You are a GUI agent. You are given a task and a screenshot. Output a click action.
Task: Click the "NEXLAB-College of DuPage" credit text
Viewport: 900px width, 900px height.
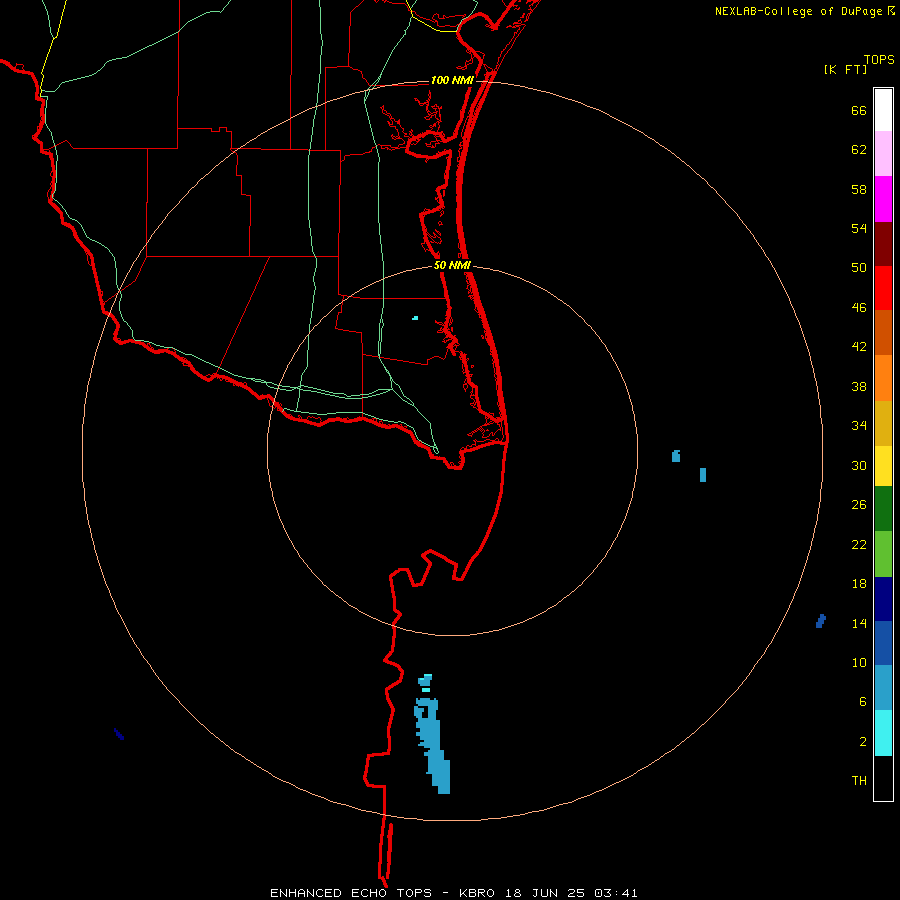798,11
